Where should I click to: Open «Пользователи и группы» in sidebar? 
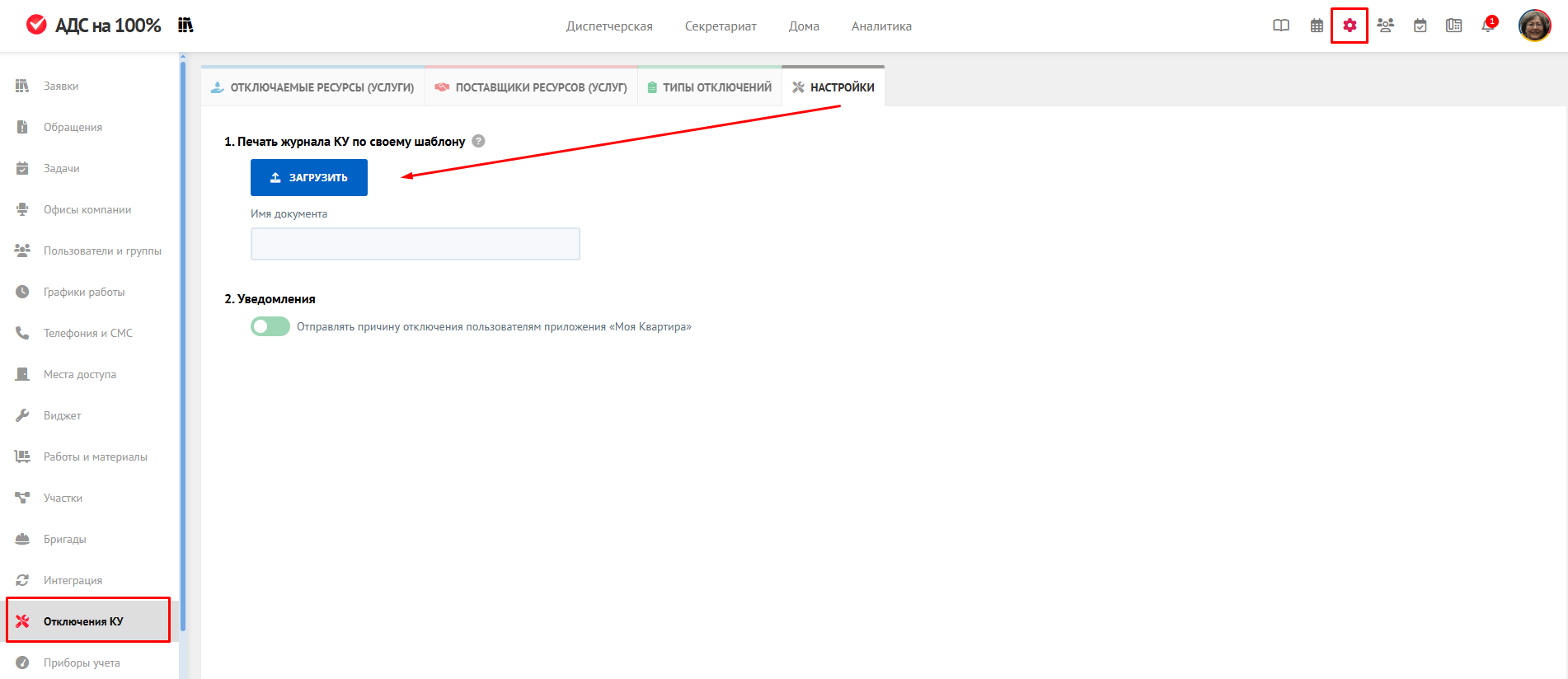(x=102, y=251)
